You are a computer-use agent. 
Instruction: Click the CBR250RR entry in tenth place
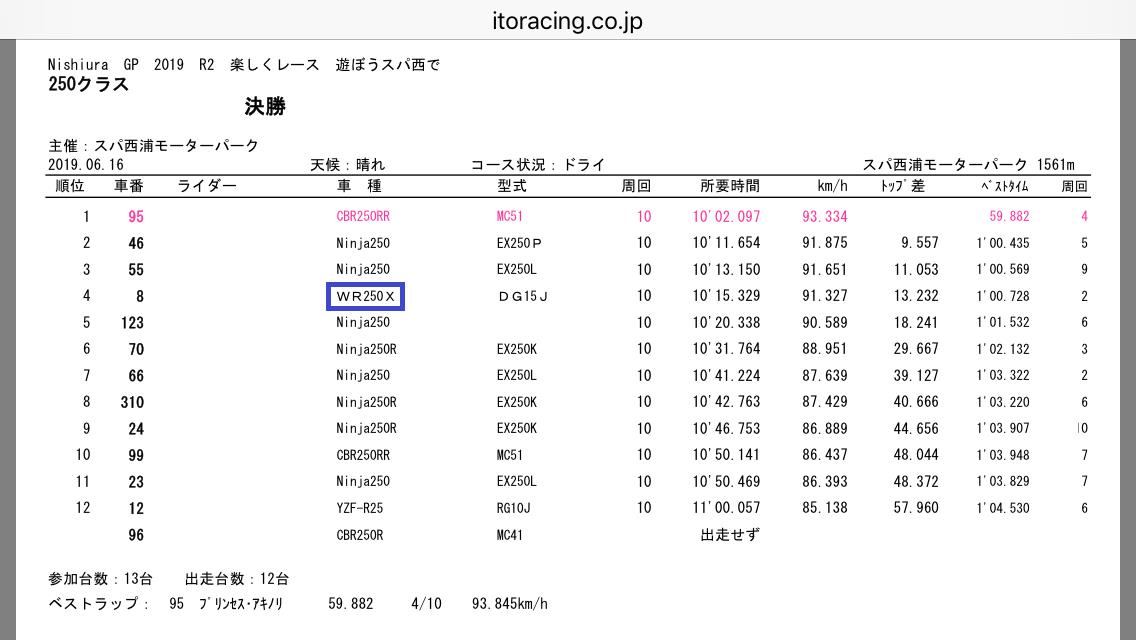point(363,455)
